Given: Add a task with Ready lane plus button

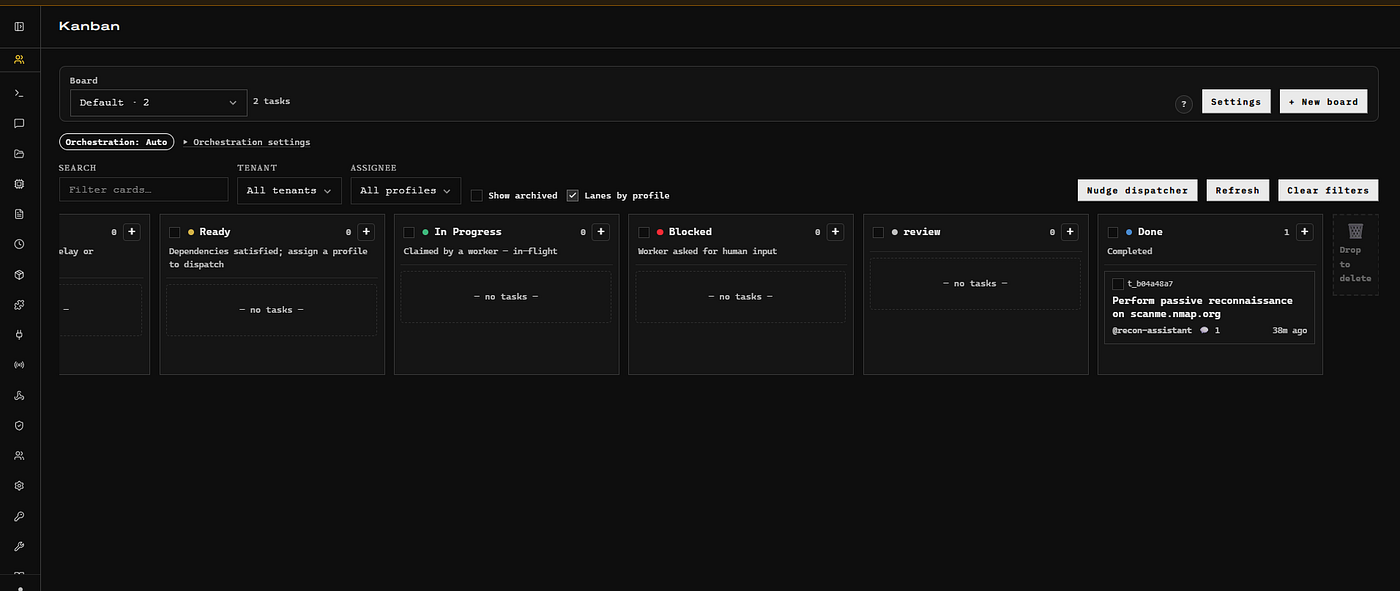Looking at the screenshot, I should click(367, 232).
